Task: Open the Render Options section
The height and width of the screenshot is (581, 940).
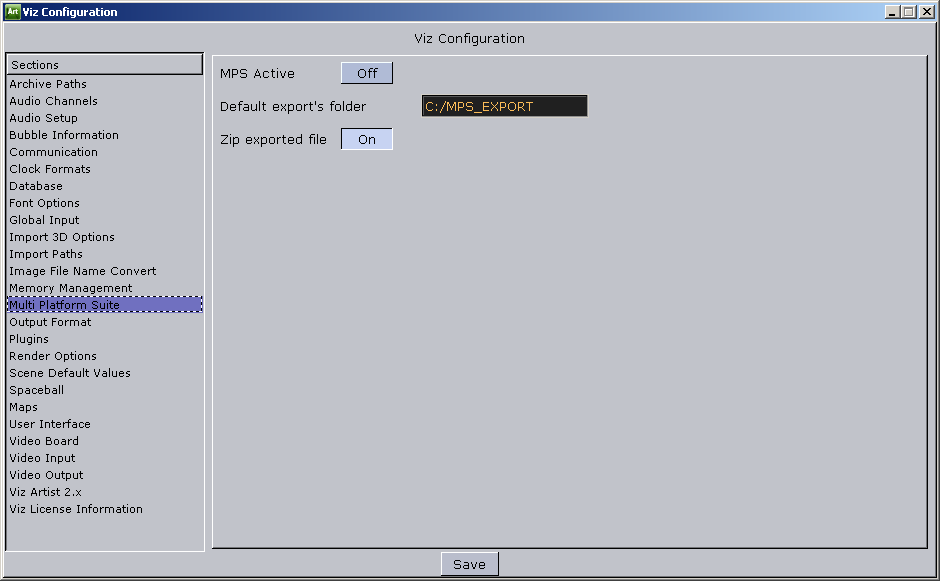Action: 52,356
